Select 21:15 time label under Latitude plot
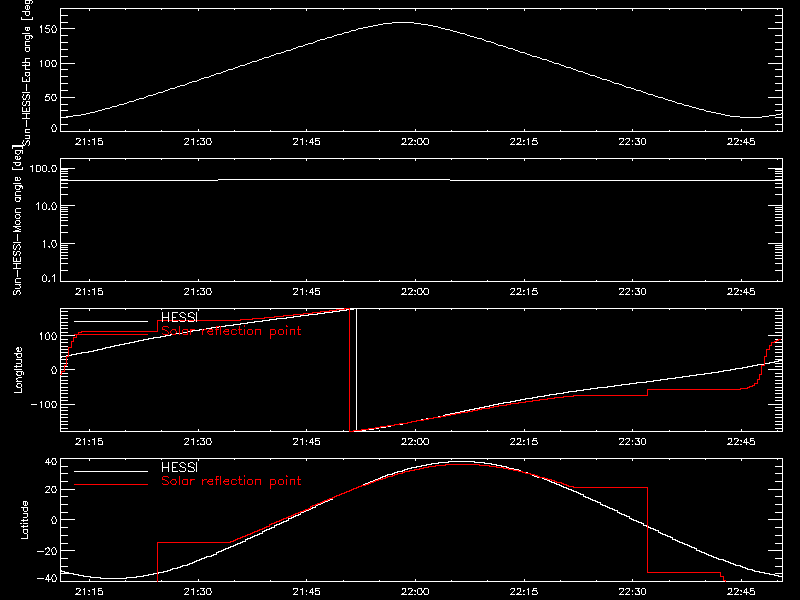The image size is (800, 600). pyautogui.click(x=89, y=592)
